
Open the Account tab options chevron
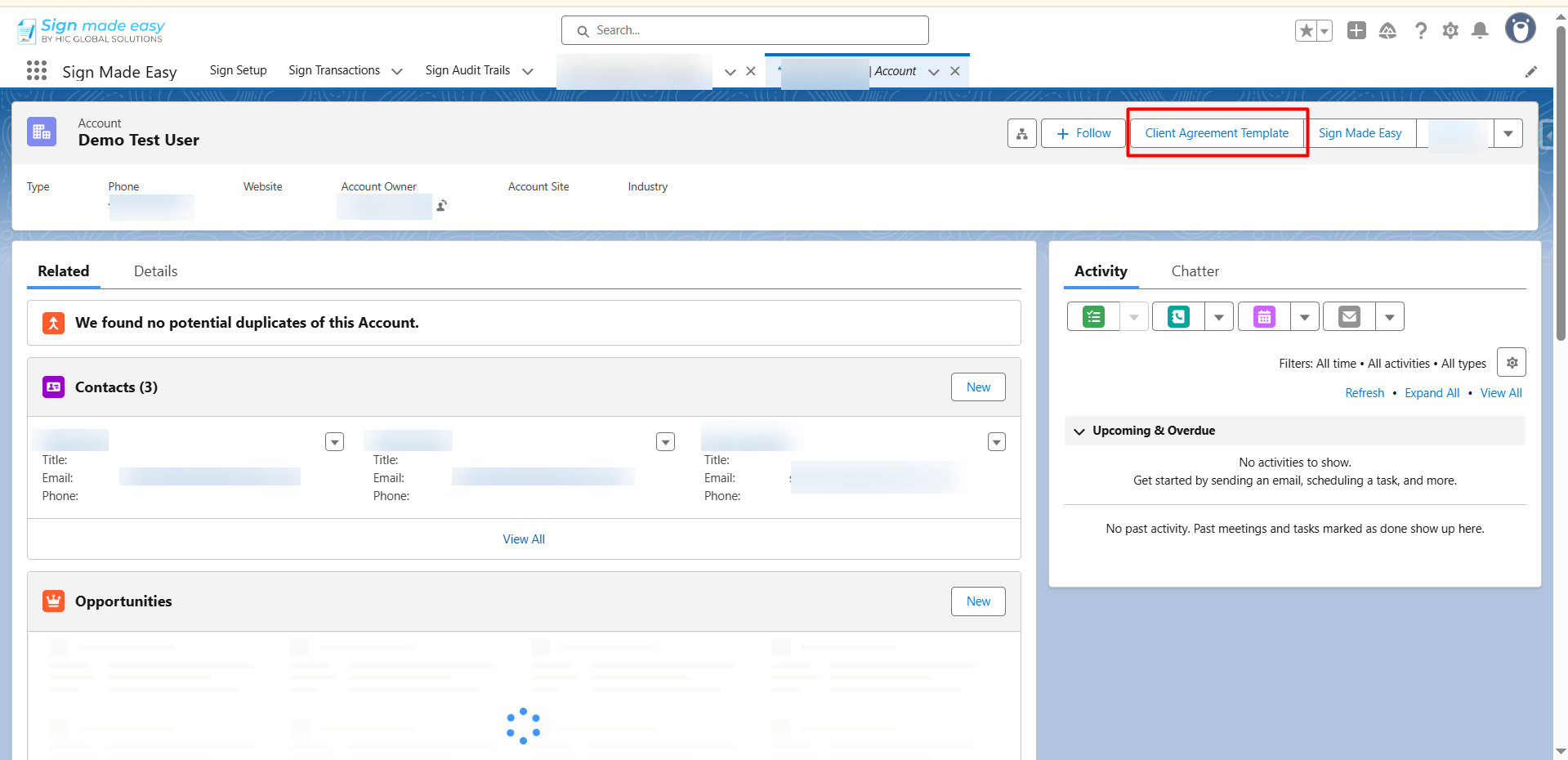coord(934,71)
